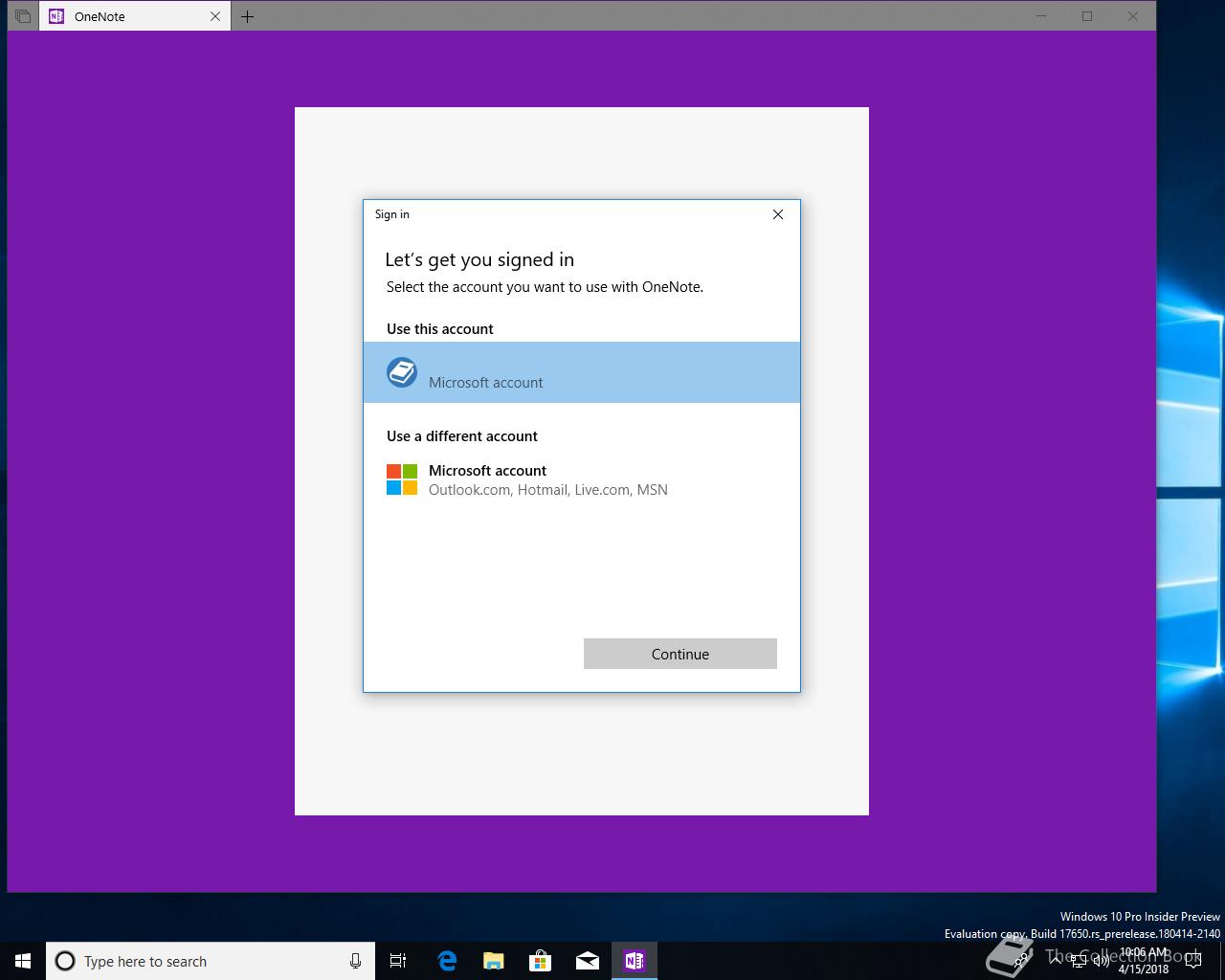Open Microsoft Store from the taskbar
Viewport: 1225px width, 980px height.
[x=541, y=961]
